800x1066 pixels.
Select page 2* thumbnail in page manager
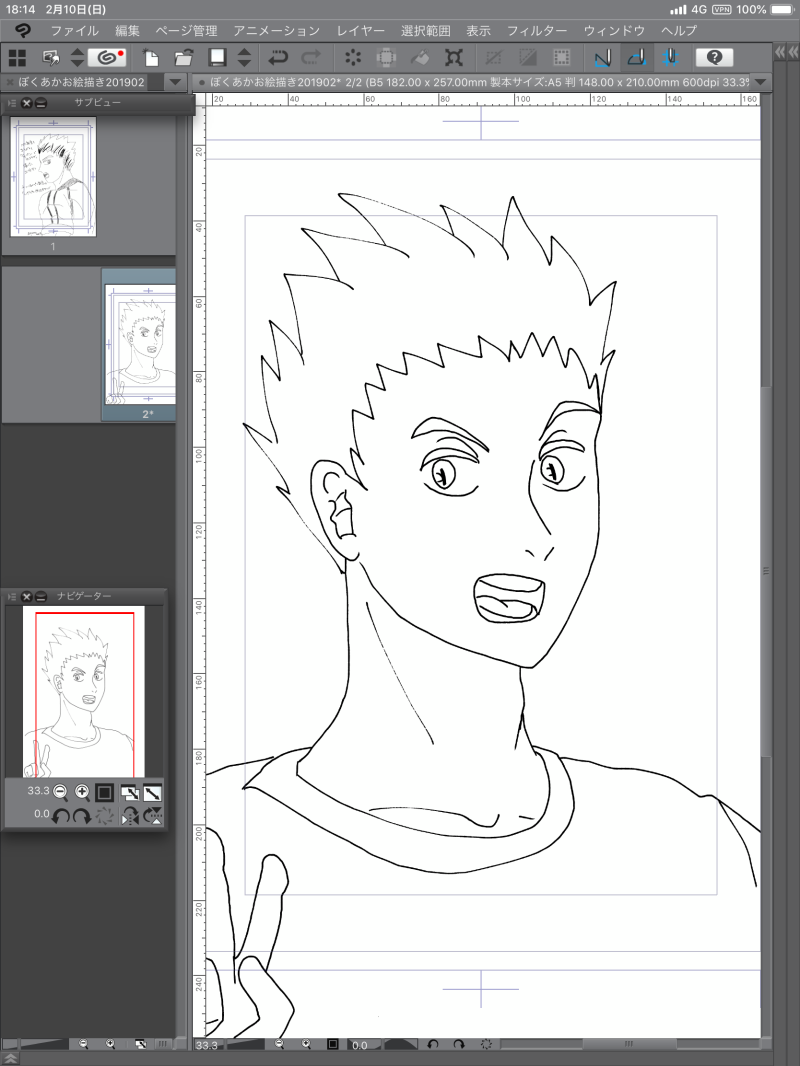[x=139, y=345]
